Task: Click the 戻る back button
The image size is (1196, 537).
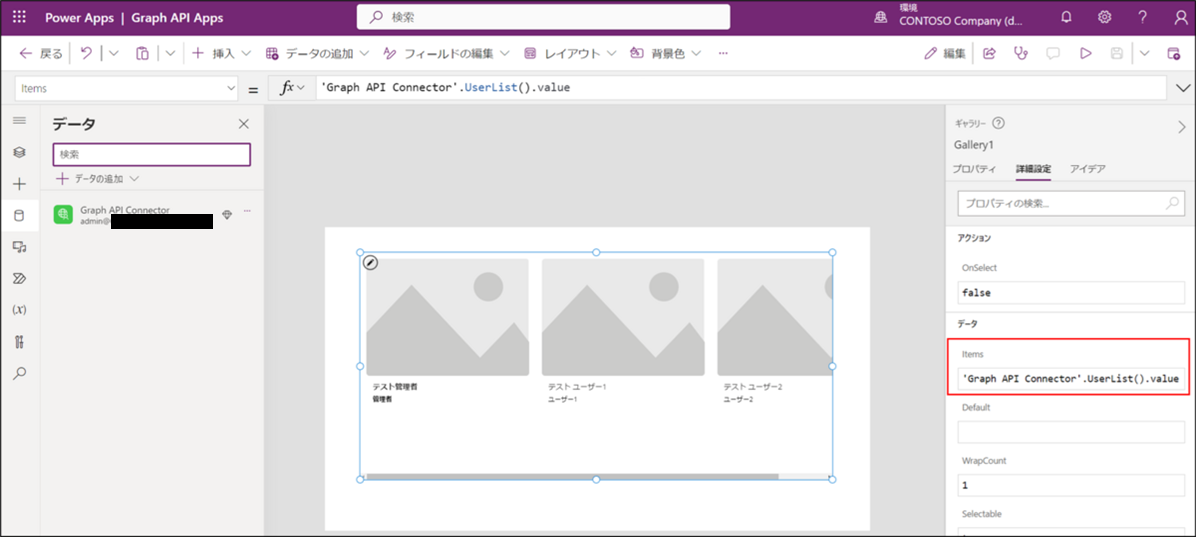Action: [42, 53]
